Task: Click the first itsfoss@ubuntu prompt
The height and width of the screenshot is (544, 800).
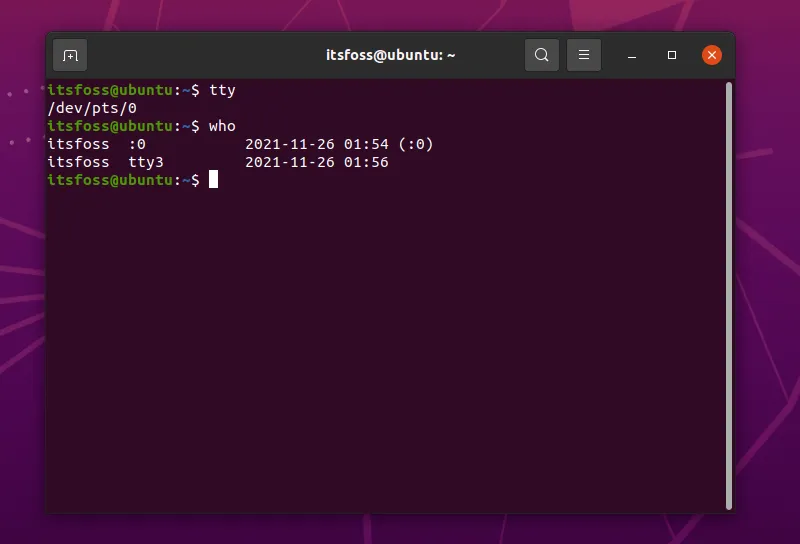Action: (110, 90)
